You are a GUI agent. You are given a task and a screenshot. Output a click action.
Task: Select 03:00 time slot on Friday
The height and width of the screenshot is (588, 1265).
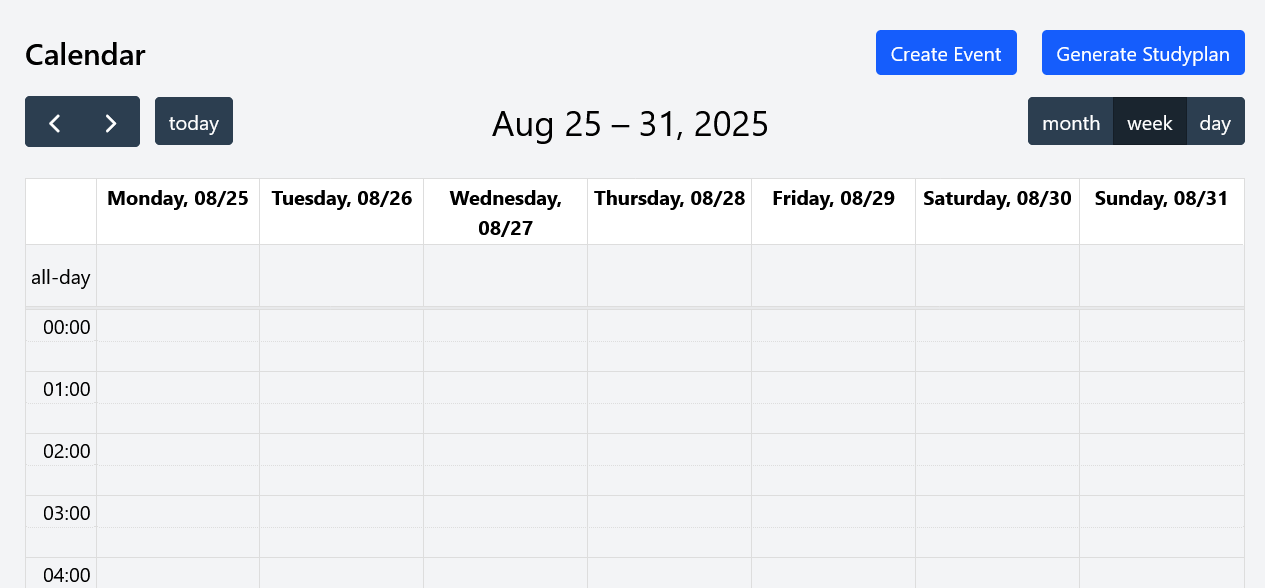click(834, 511)
